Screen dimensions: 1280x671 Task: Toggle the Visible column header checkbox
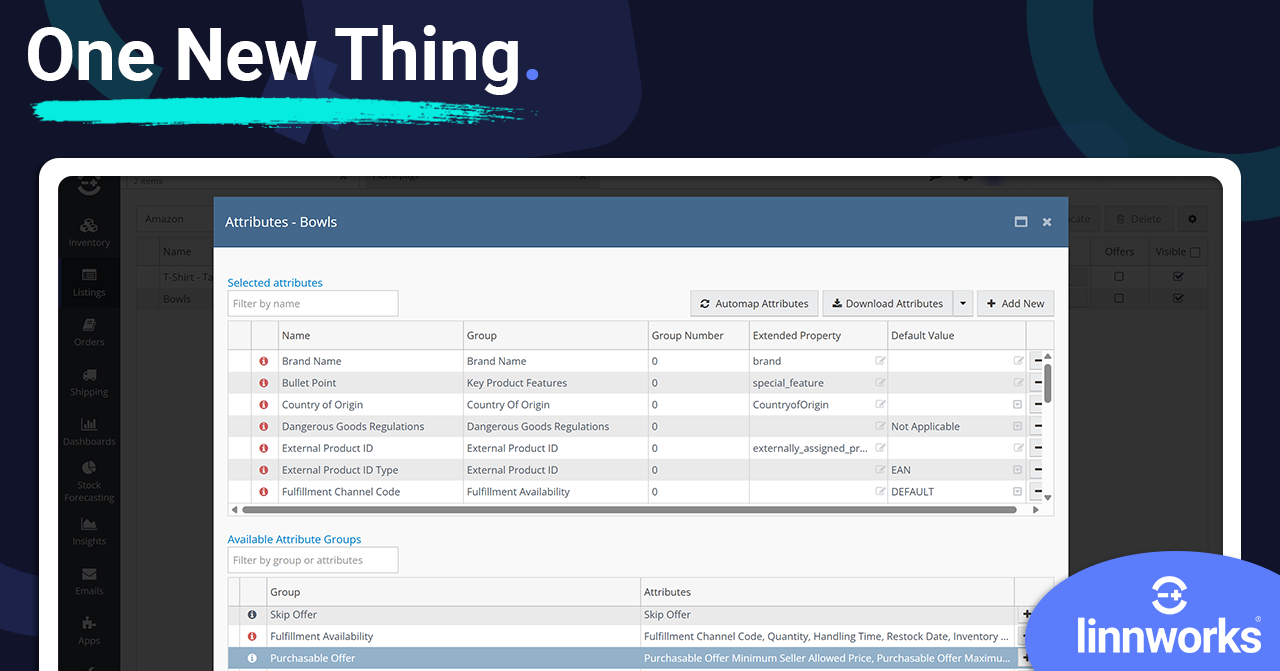[1194, 252]
